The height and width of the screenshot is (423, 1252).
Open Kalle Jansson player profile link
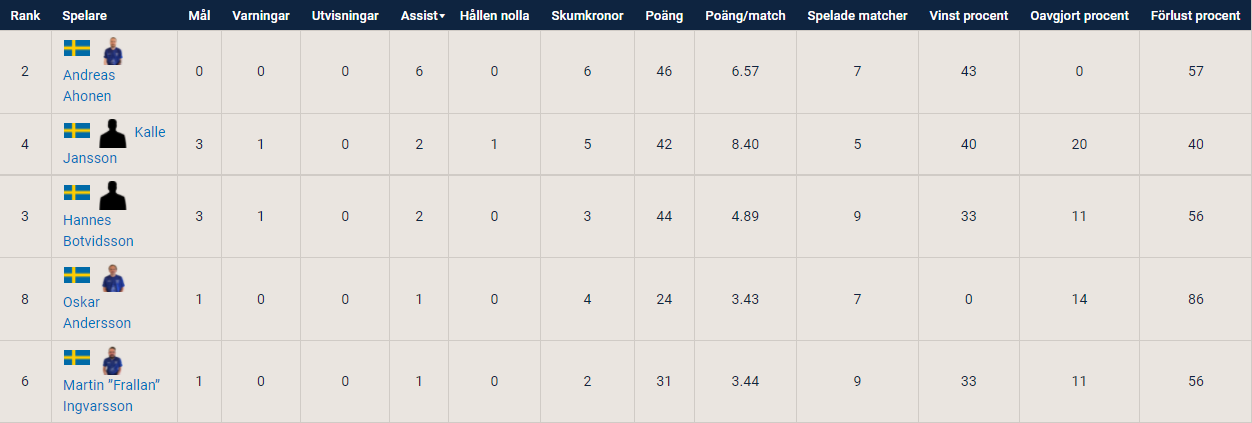tap(114, 146)
